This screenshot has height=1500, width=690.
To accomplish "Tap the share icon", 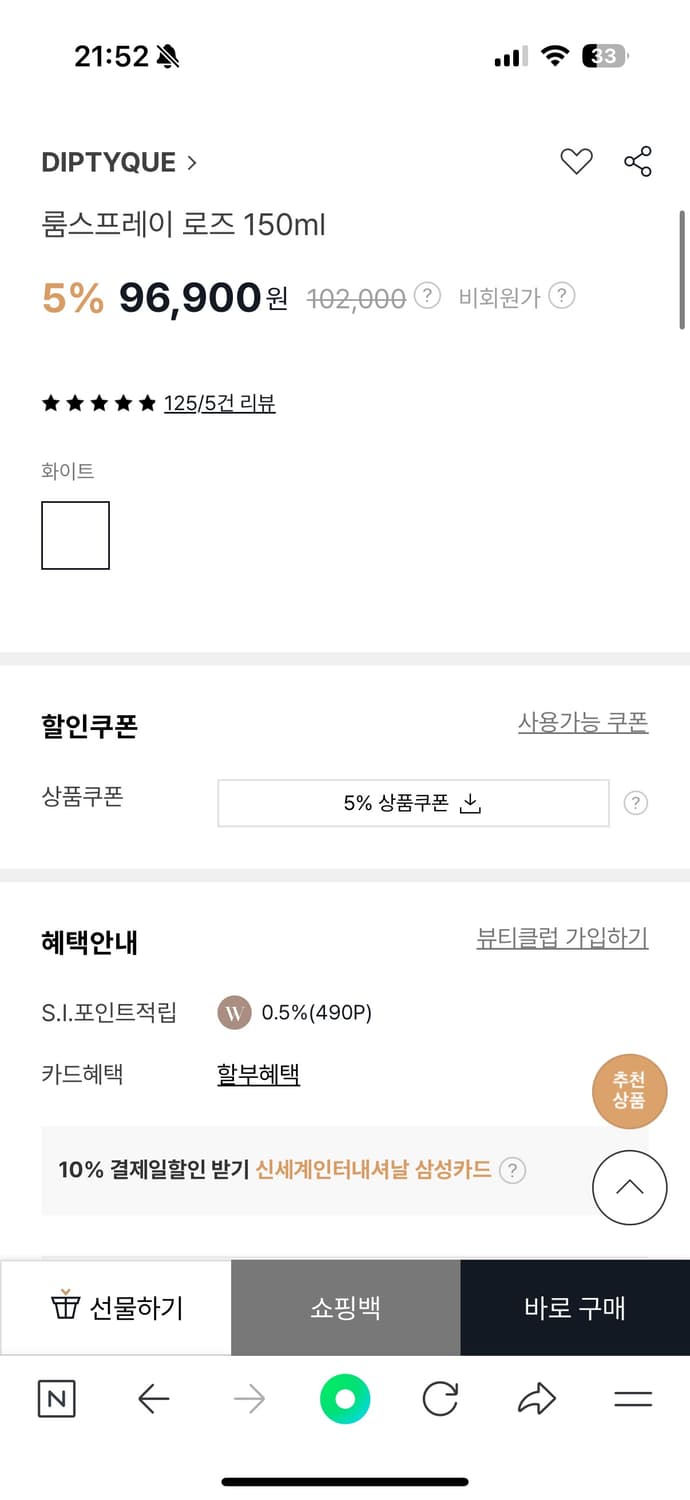I will [x=637, y=162].
